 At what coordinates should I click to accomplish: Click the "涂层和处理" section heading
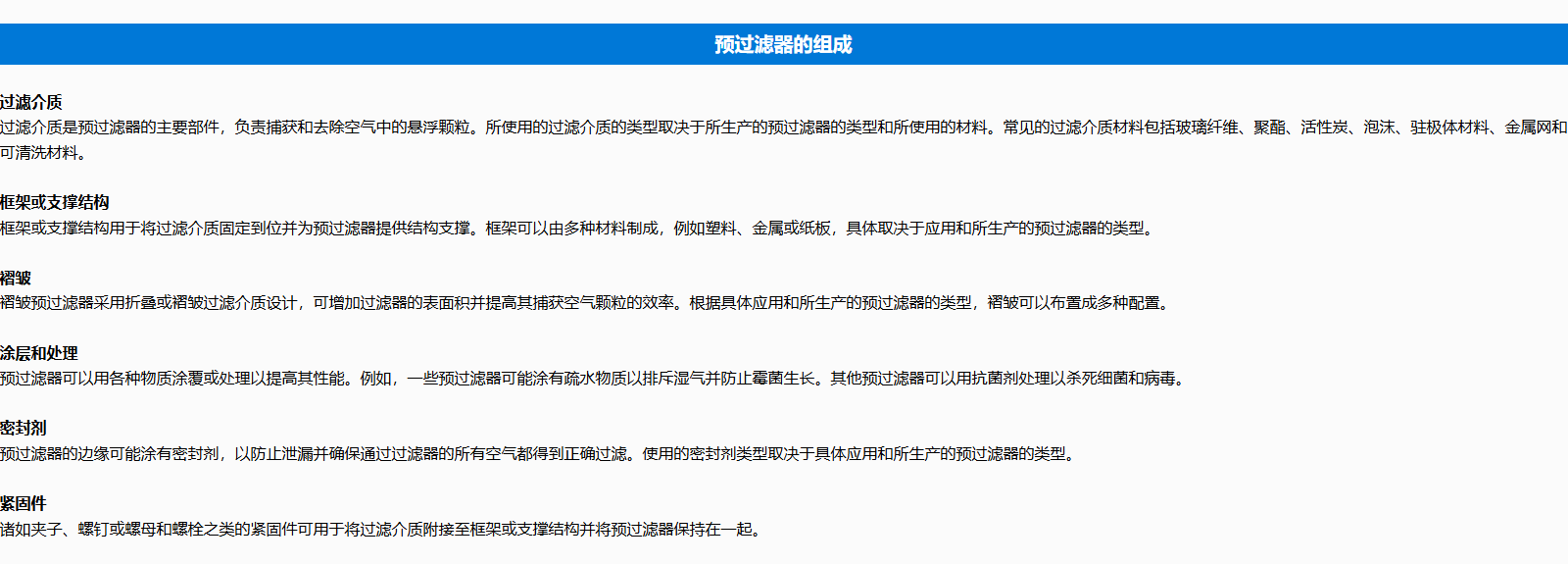click(x=39, y=353)
